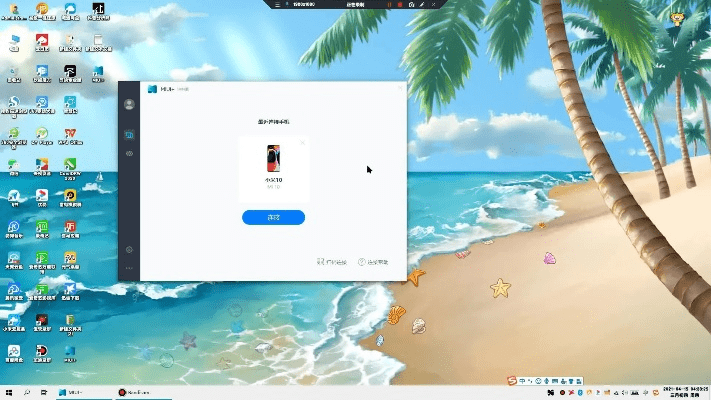Image resolution: width=711 pixels, height=400 pixels.
Task: Click the Xiaomi 10 phone thumbnail
Action: click(273, 159)
